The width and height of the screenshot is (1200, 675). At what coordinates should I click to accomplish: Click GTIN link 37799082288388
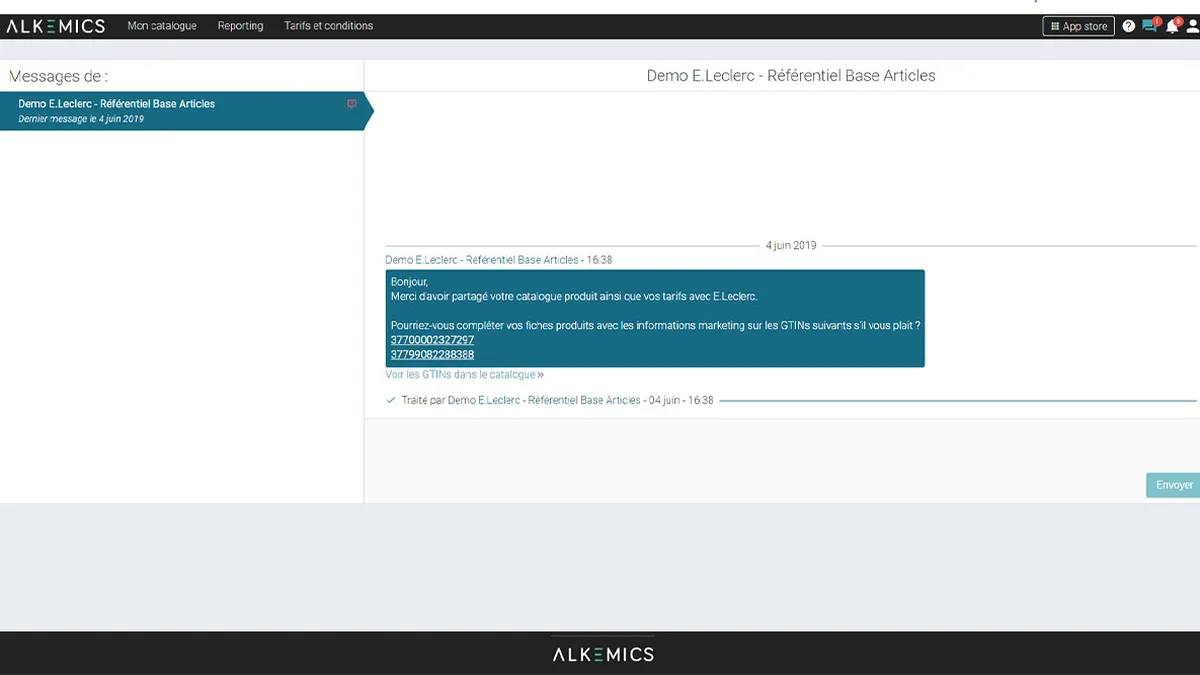[x=432, y=354]
